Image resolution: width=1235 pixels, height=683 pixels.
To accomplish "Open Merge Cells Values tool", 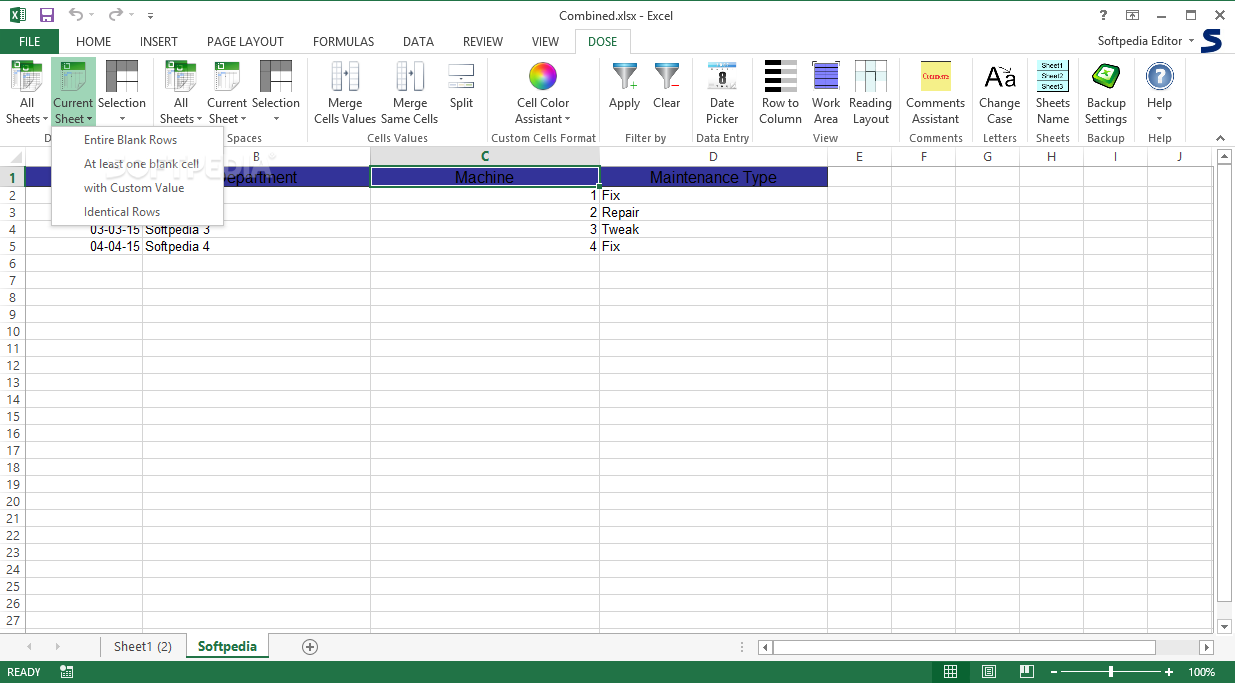I will [x=345, y=93].
